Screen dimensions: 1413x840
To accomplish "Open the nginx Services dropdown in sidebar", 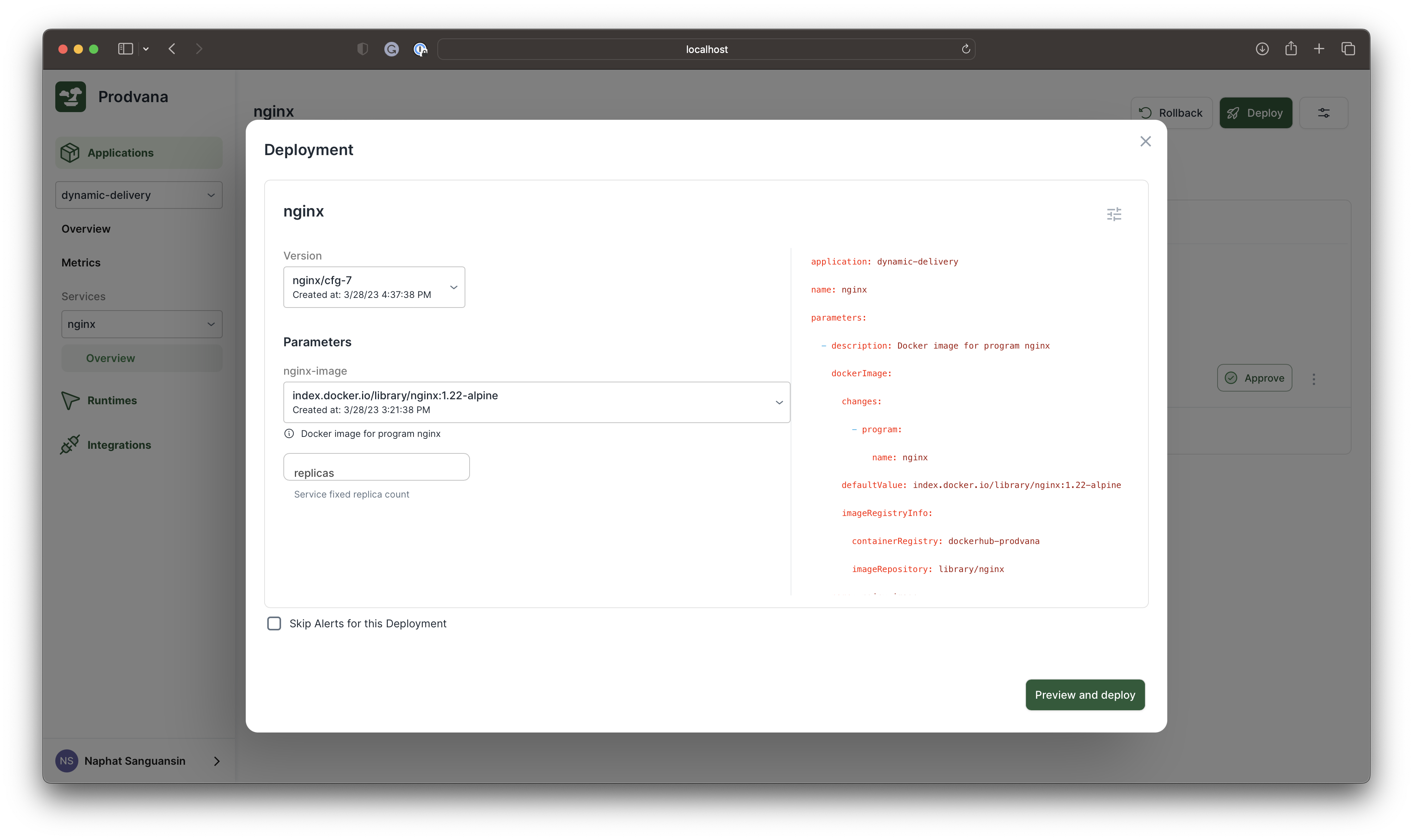I will (x=142, y=324).
